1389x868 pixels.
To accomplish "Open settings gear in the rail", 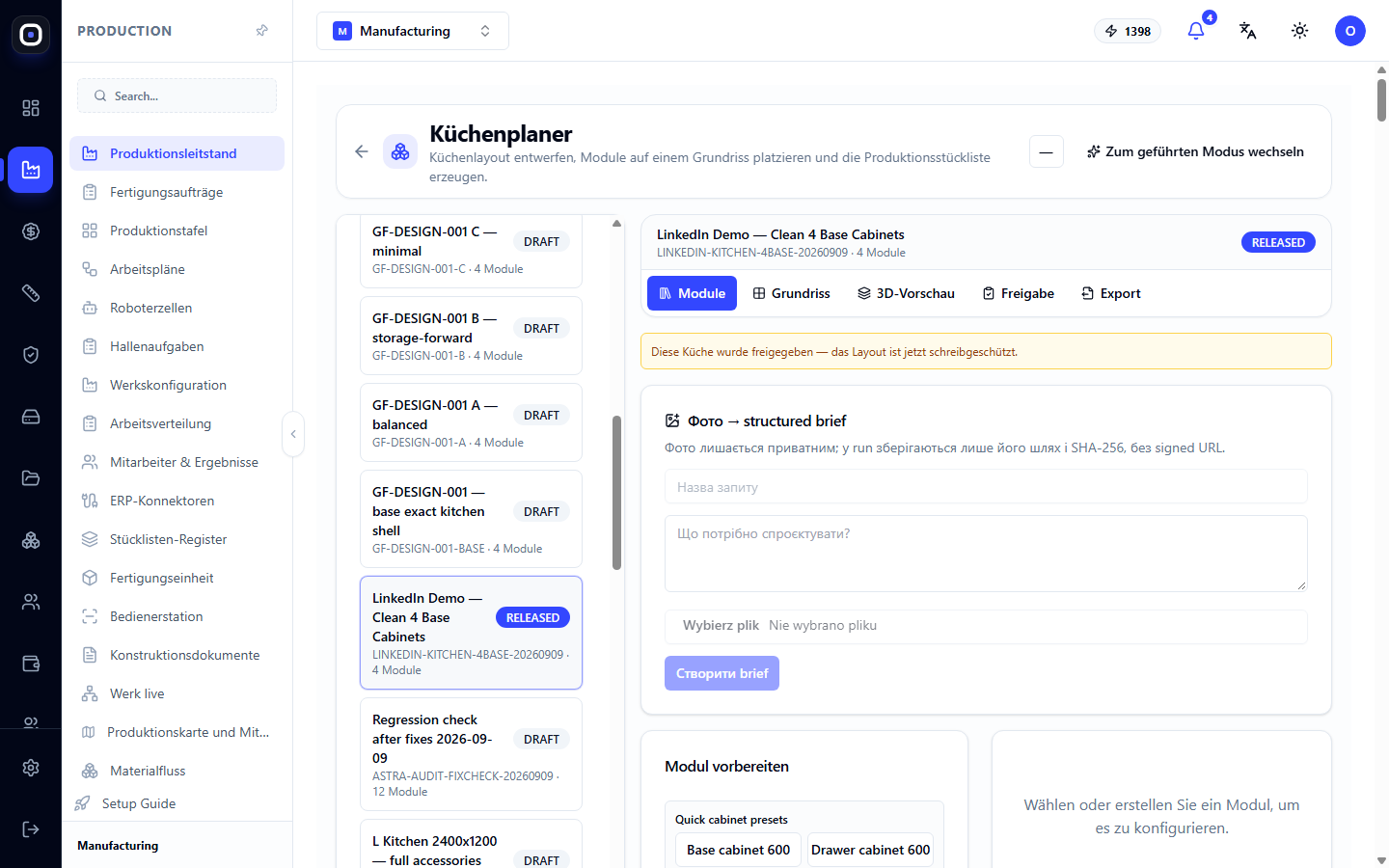I will (31, 768).
